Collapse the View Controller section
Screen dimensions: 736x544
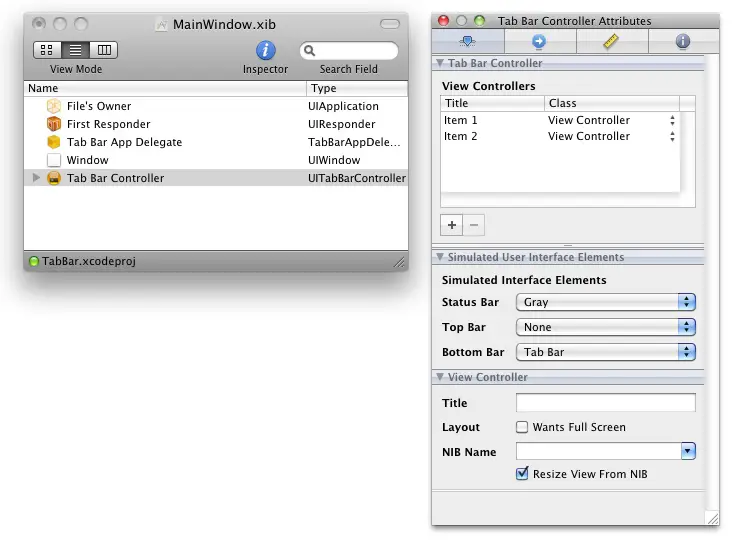click(x=440, y=376)
